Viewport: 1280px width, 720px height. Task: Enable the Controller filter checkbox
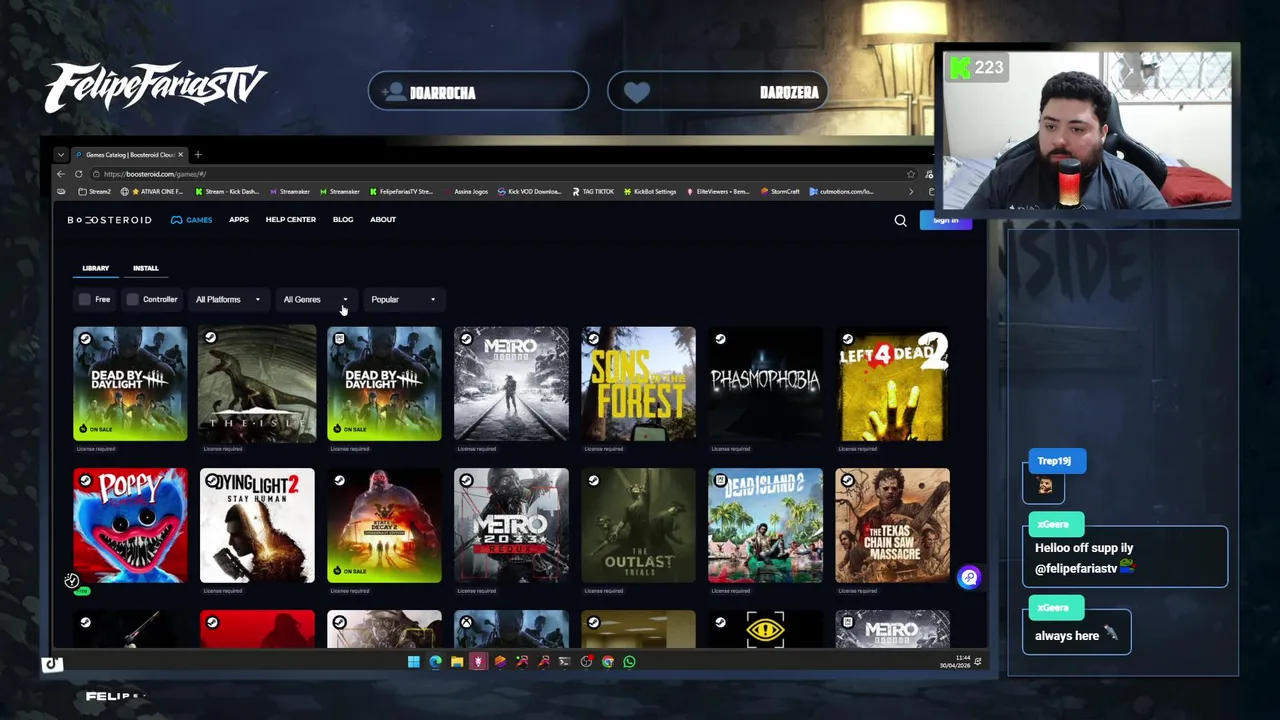132,299
